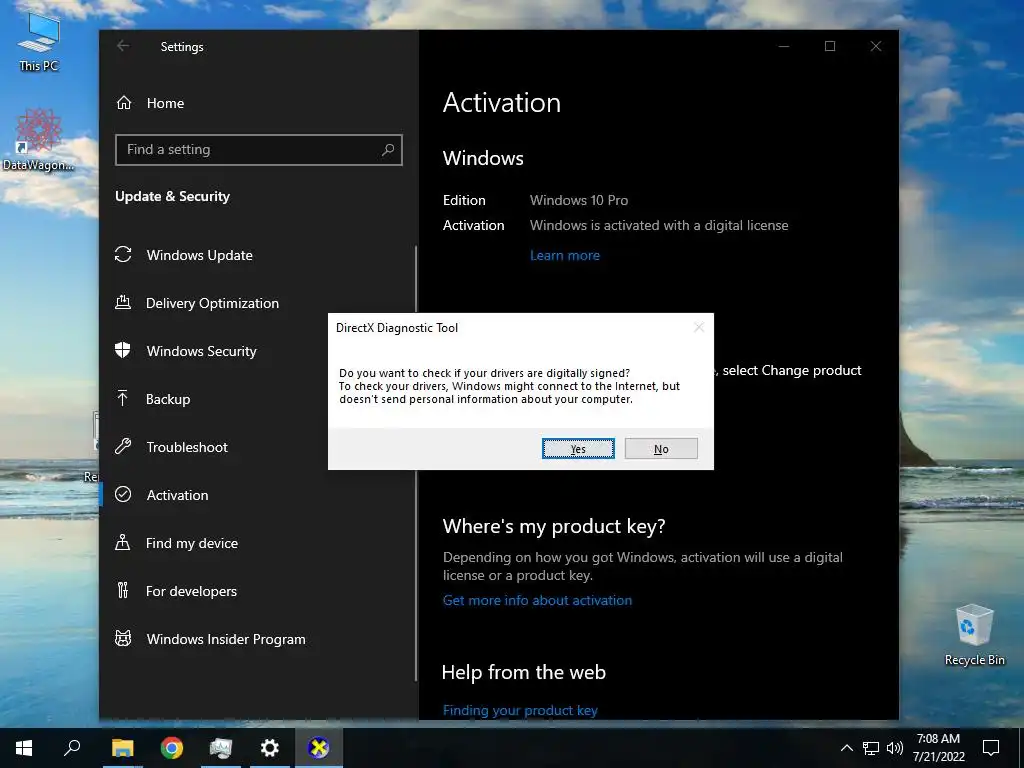This screenshot has width=1024, height=768.
Task: Close the DirectX Diagnostic Tool dialog
Action: [699, 327]
